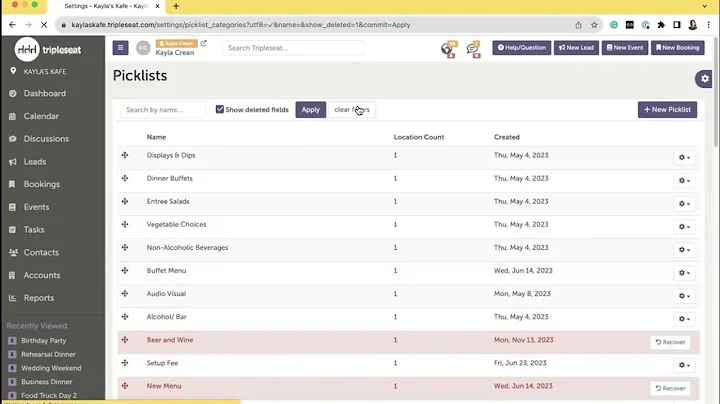Click the Search Tripleseat box
This screenshot has height=404, width=720.
(x=293, y=48)
